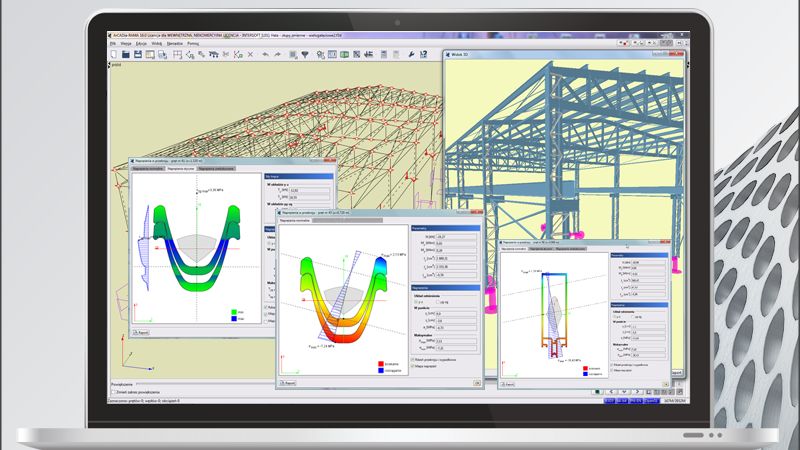Image resolution: width=800 pixels, height=450 pixels.
Task: Click σmin [MPa] field in middle dialog
Action: point(456,348)
